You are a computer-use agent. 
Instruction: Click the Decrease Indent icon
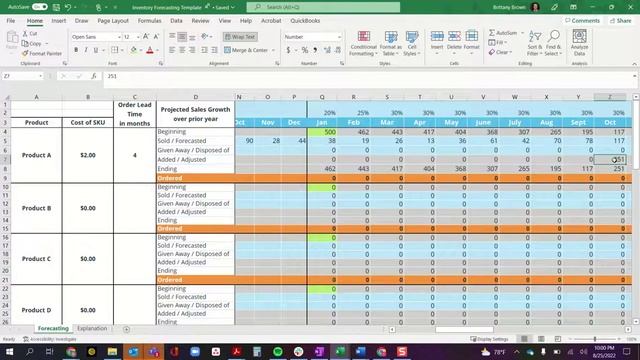pyautogui.click(x=204, y=50)
